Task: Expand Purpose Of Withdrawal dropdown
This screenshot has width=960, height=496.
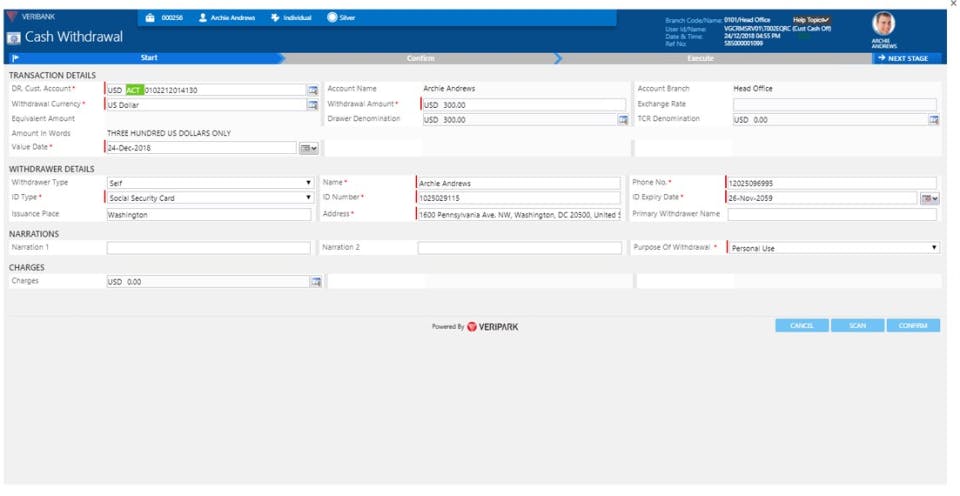Action: tap(833, 248)
